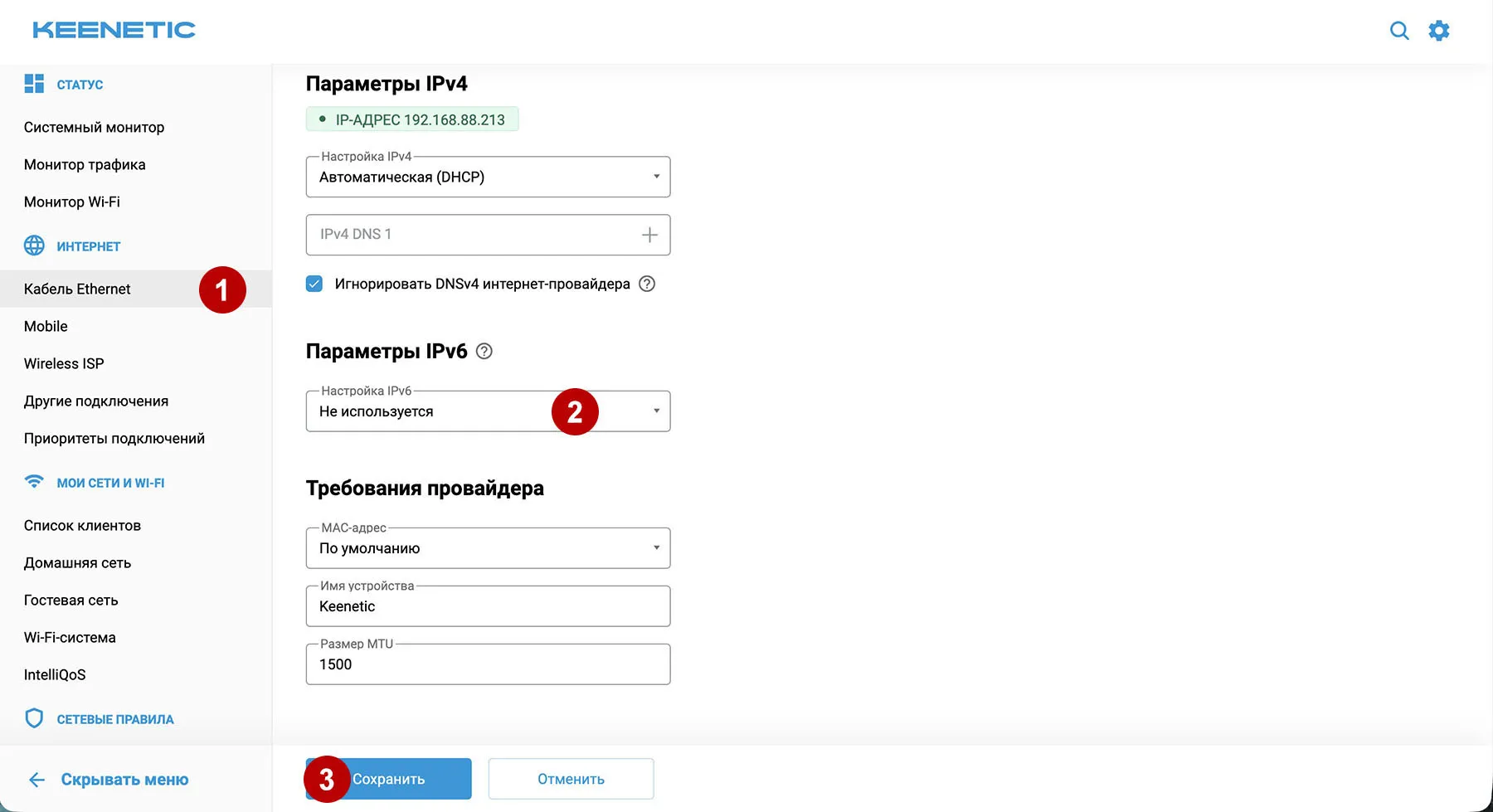
Task: Open search with the magnifier icon
Action: tap(1399, 30)
